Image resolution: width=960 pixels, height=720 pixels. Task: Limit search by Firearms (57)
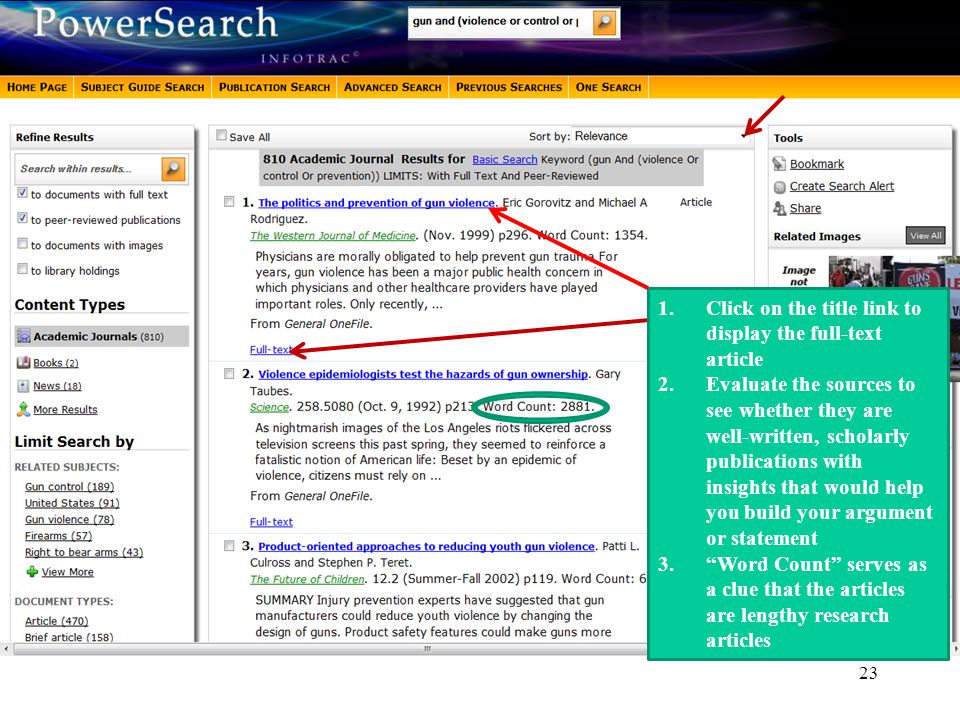click(x=58, y=536)
